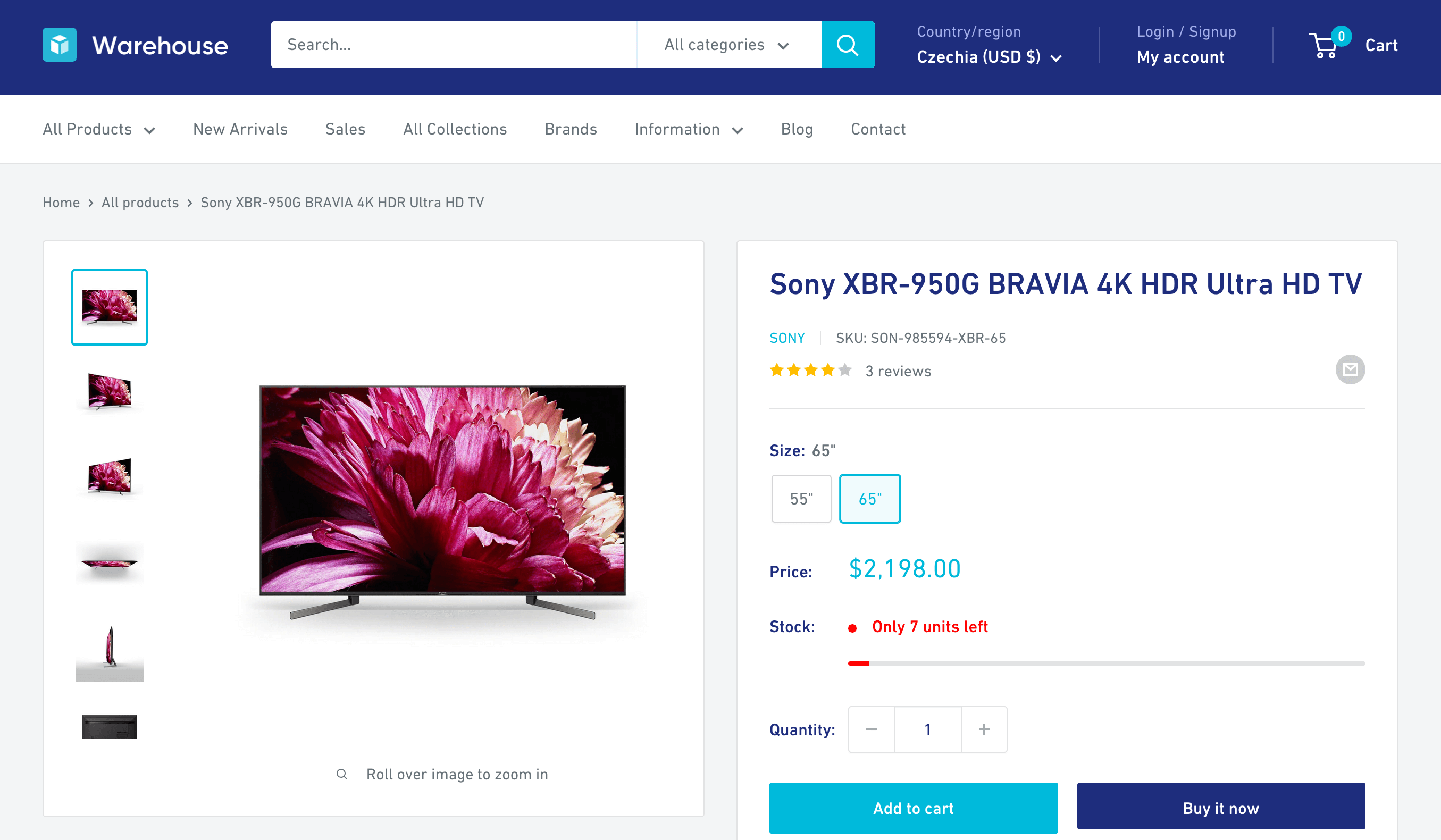Increase quantity with the plus icon

click(x=984, y=729)
